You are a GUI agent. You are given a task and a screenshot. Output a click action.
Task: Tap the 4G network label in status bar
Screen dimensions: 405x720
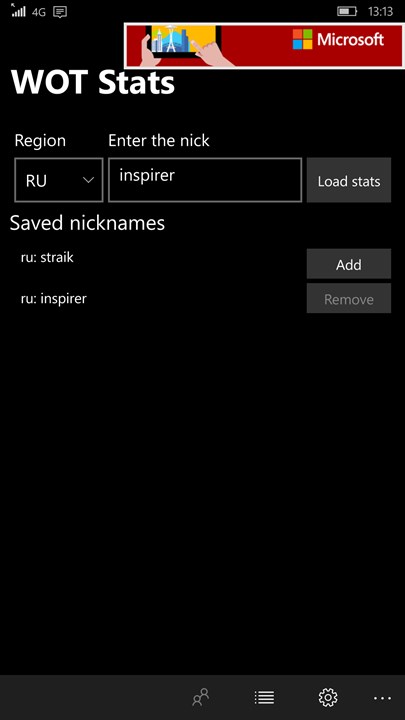[39, 12]
